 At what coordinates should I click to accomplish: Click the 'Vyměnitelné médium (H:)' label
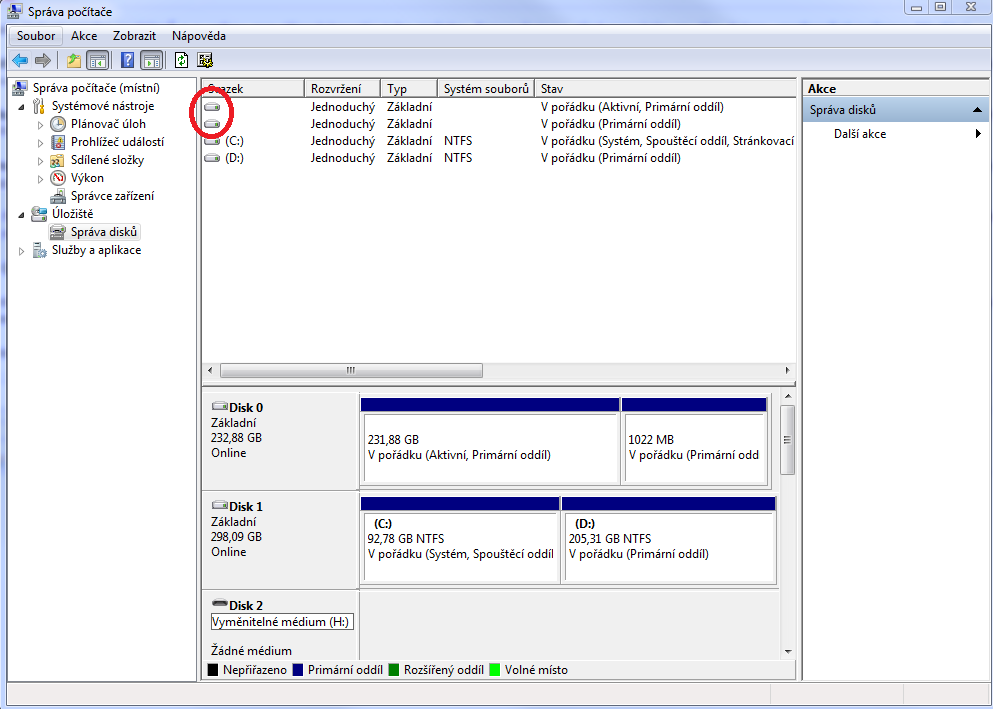click(282, 622)
